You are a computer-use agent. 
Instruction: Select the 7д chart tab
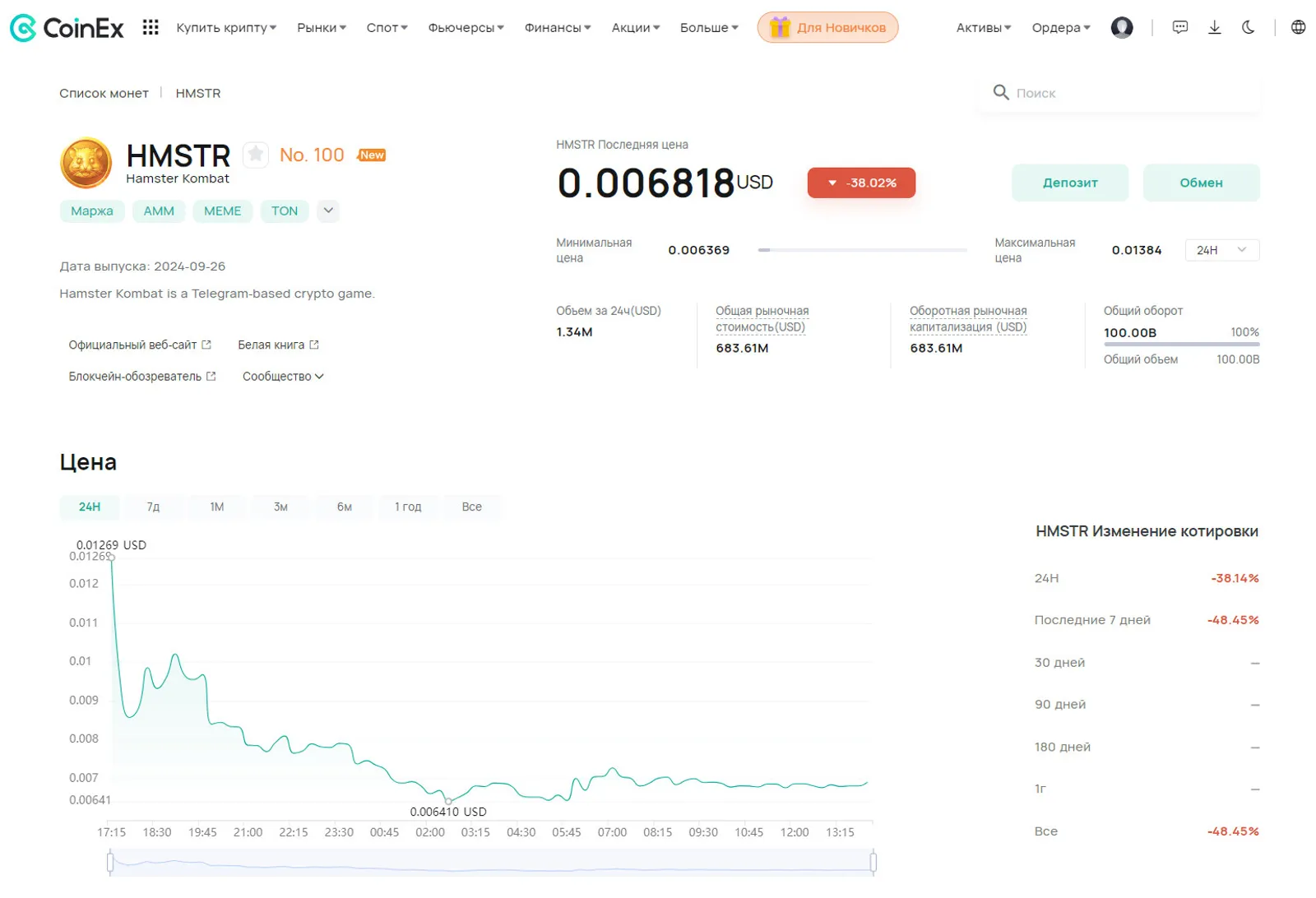click(153, 507)
